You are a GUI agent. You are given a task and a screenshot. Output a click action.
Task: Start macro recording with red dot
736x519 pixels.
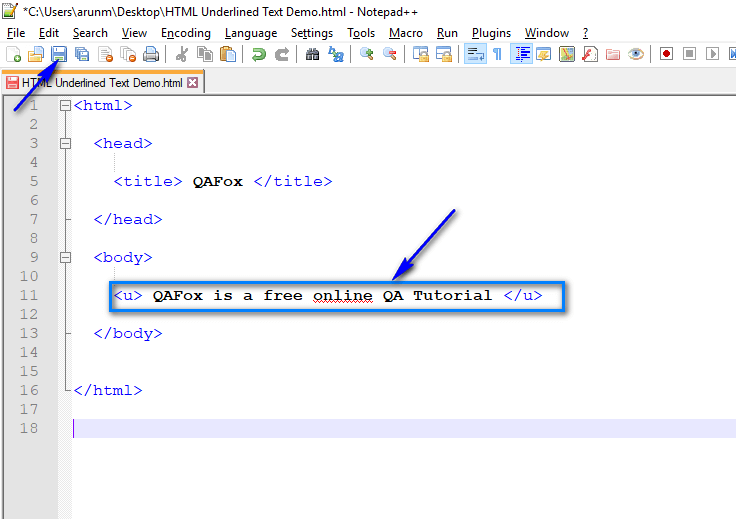pyautogui.click(x=666, y=54)
